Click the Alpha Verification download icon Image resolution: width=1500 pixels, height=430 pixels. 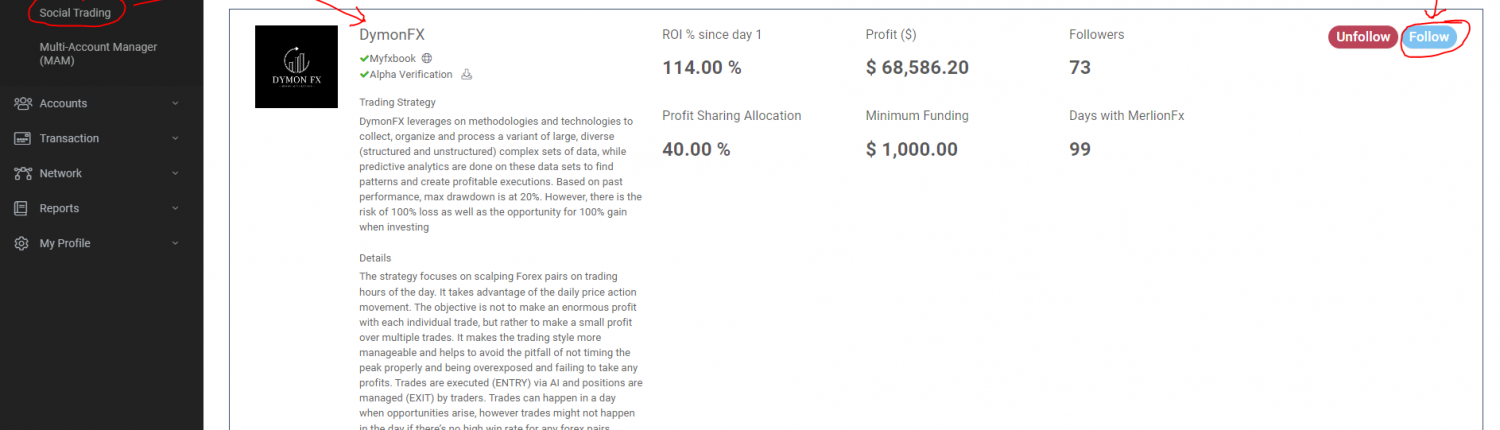tap(466, 74)
